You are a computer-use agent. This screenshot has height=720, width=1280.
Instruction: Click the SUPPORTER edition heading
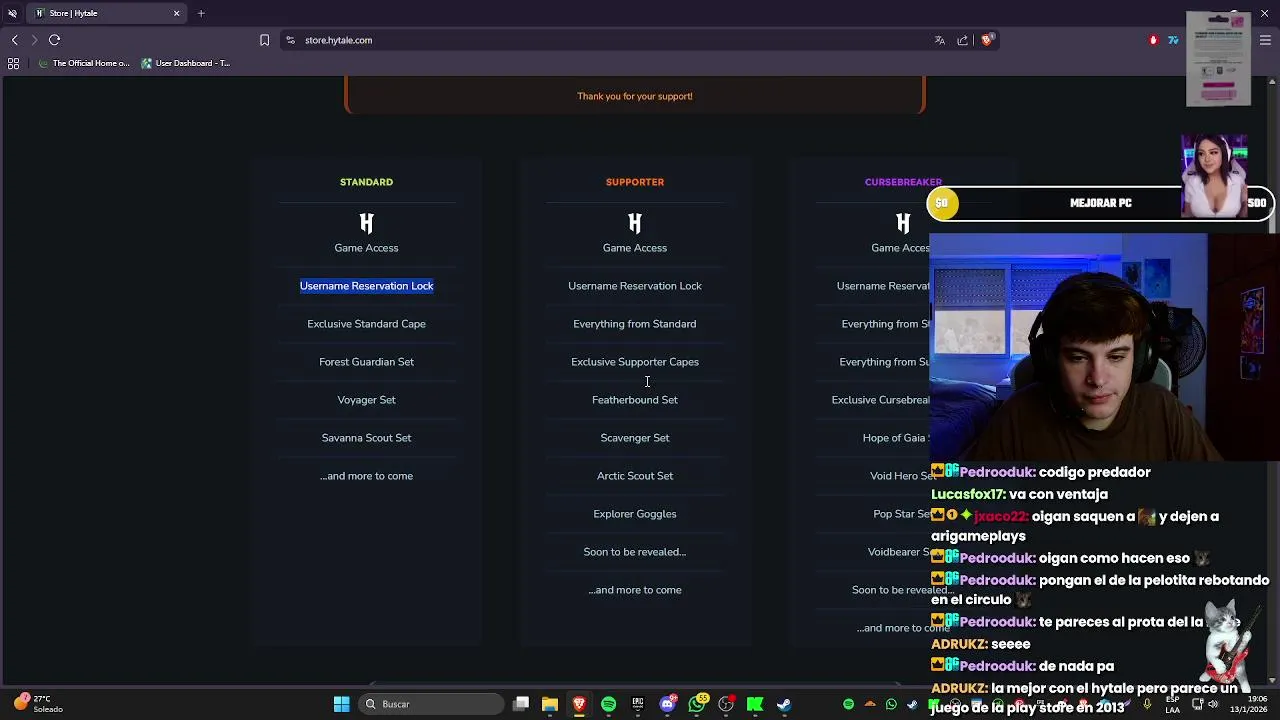point(635,182)
